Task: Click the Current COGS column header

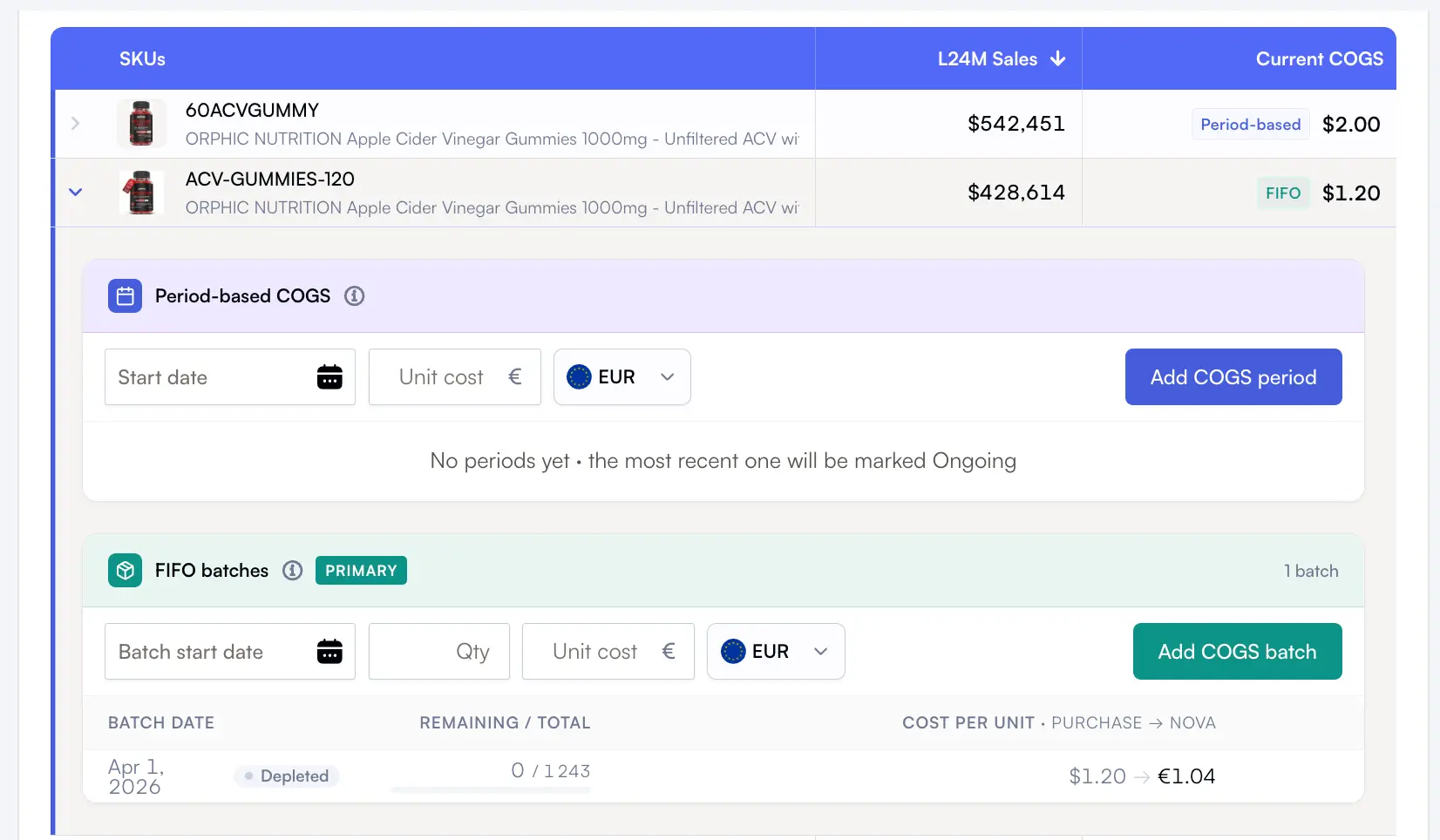Action: coord(1319,58)
